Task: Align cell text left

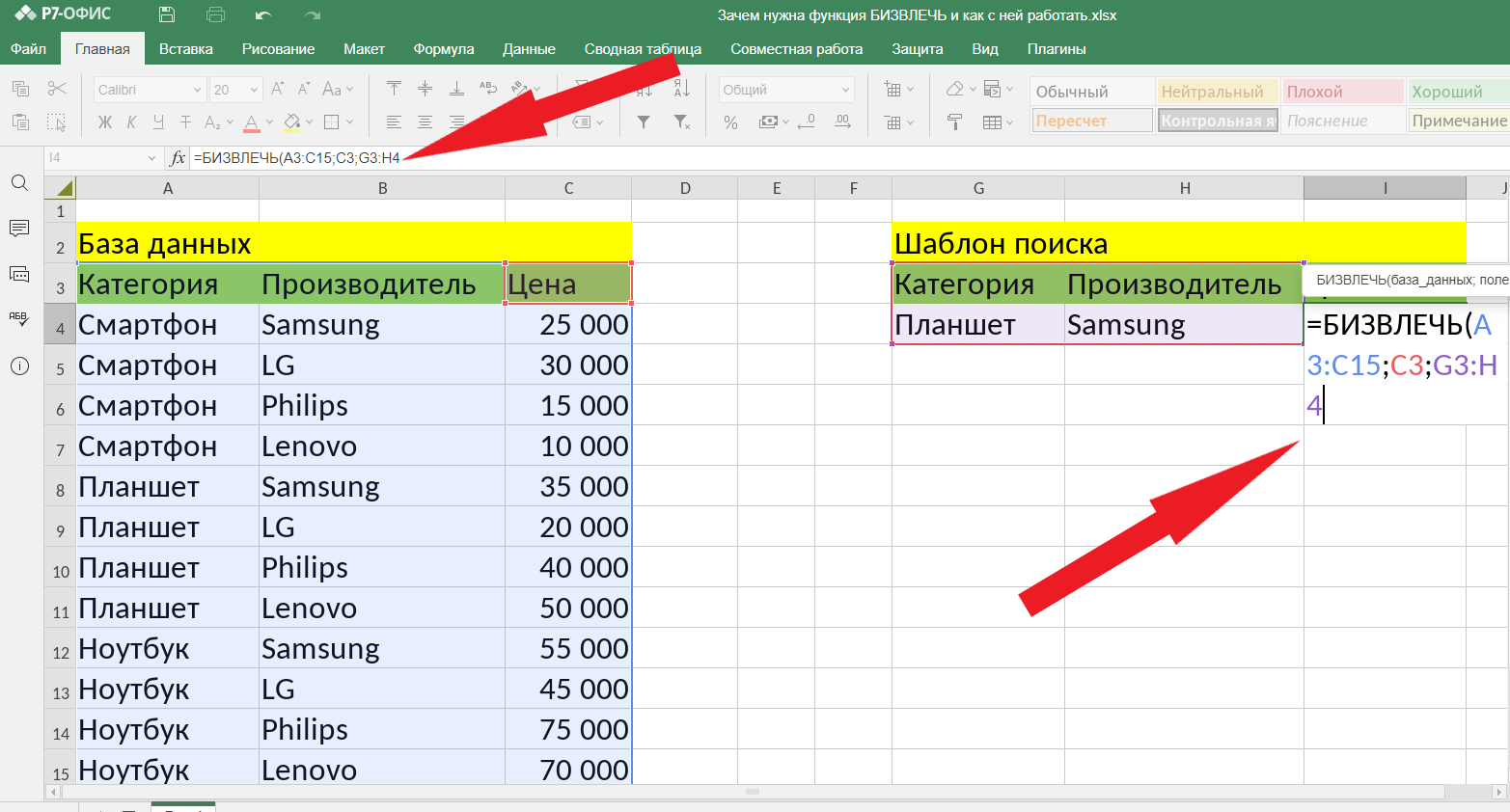Action: [394, 122]
